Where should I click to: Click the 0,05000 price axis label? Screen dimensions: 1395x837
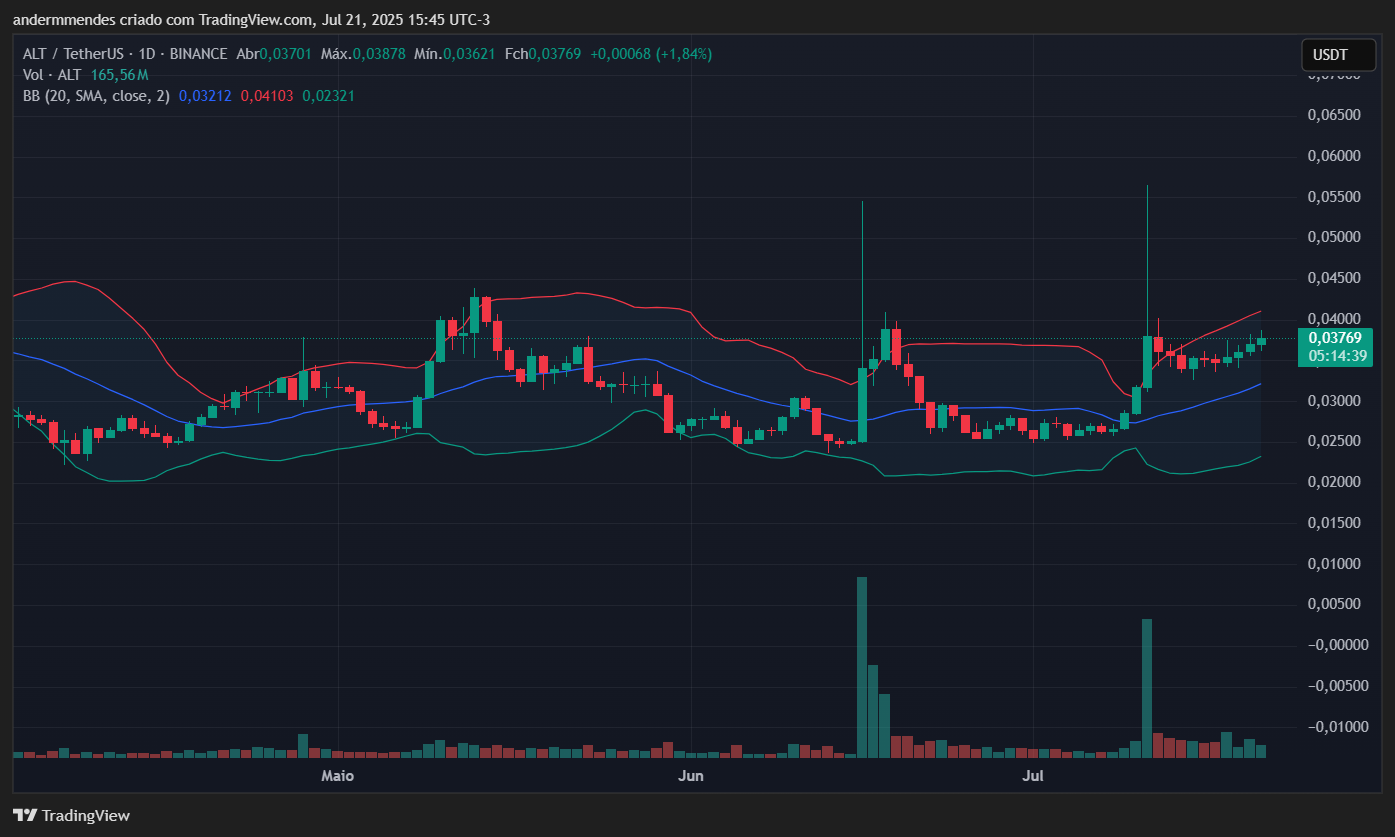click(1333, 238)
